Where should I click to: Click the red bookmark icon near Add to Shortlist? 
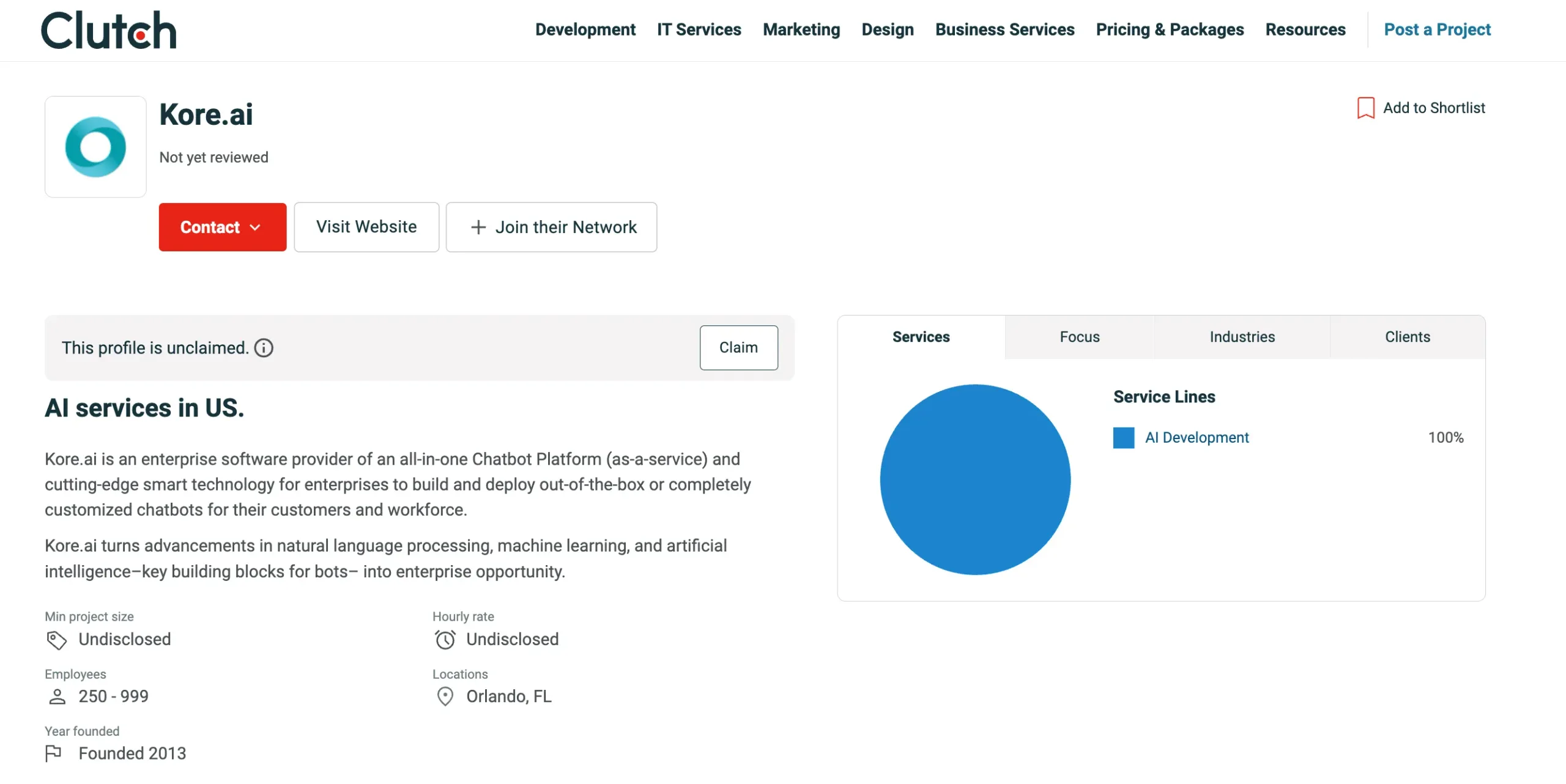pos(1365,108)
